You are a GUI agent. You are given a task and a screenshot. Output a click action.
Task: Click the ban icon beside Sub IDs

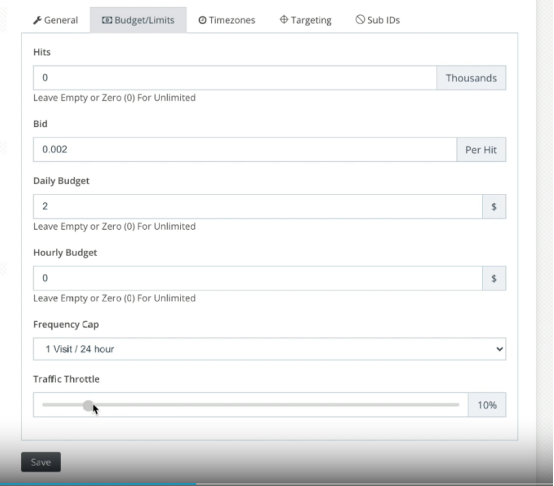pyautogui.click(x=360, y=19)
